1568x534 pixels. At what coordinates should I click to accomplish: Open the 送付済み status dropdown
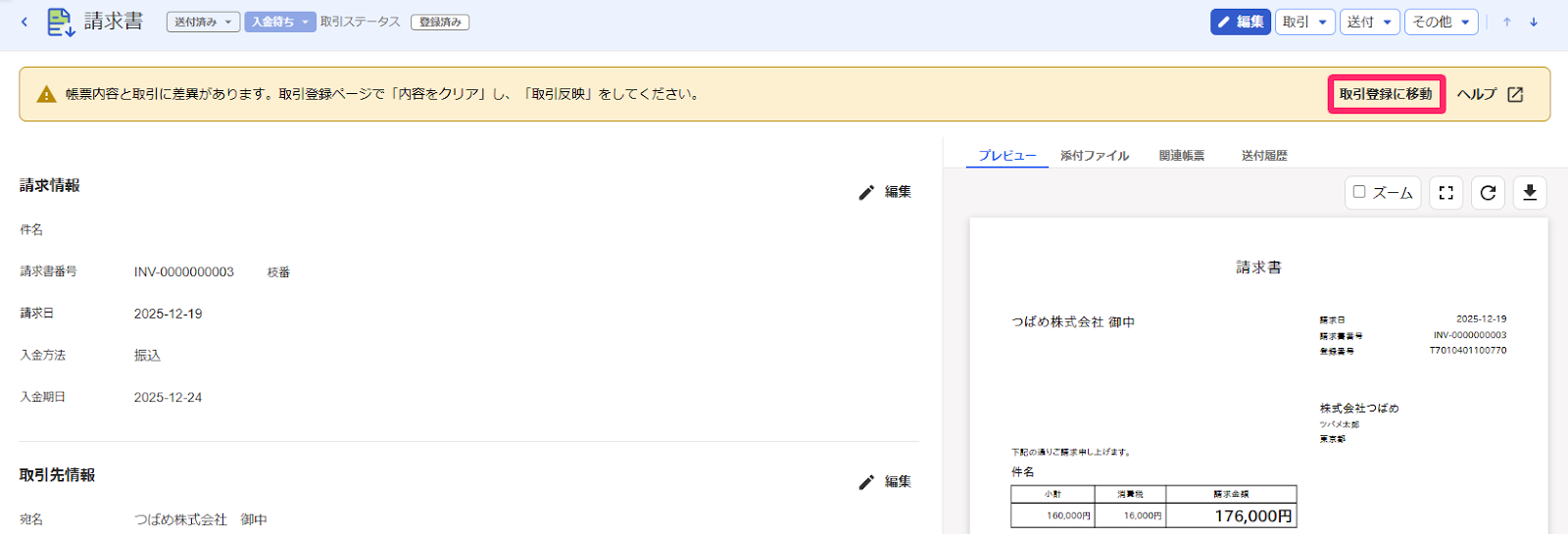pos(203,22)
